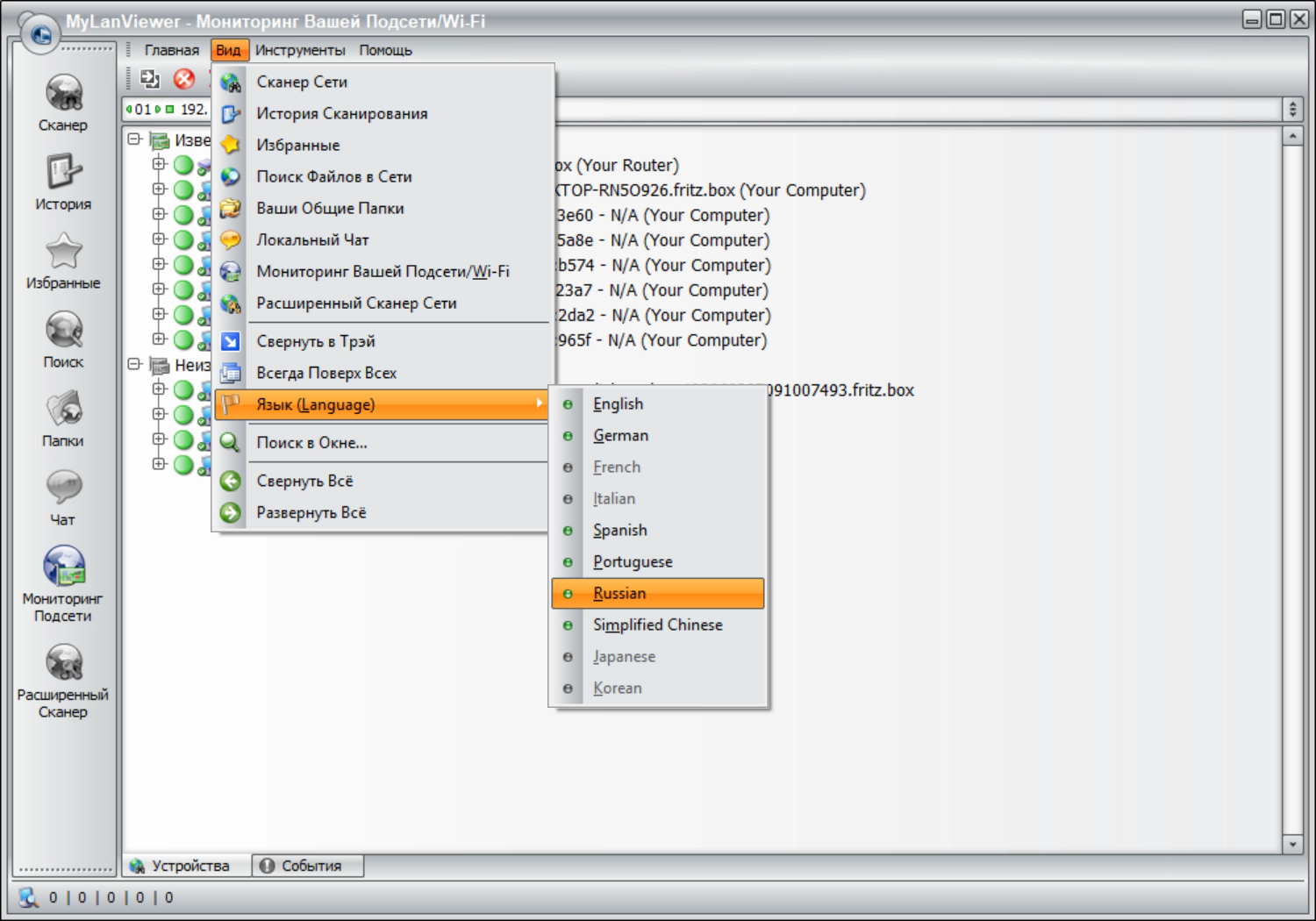Click the red stop icon in the toolbar
Viewport: 1316px width, 921px height.
pos(184,79)
